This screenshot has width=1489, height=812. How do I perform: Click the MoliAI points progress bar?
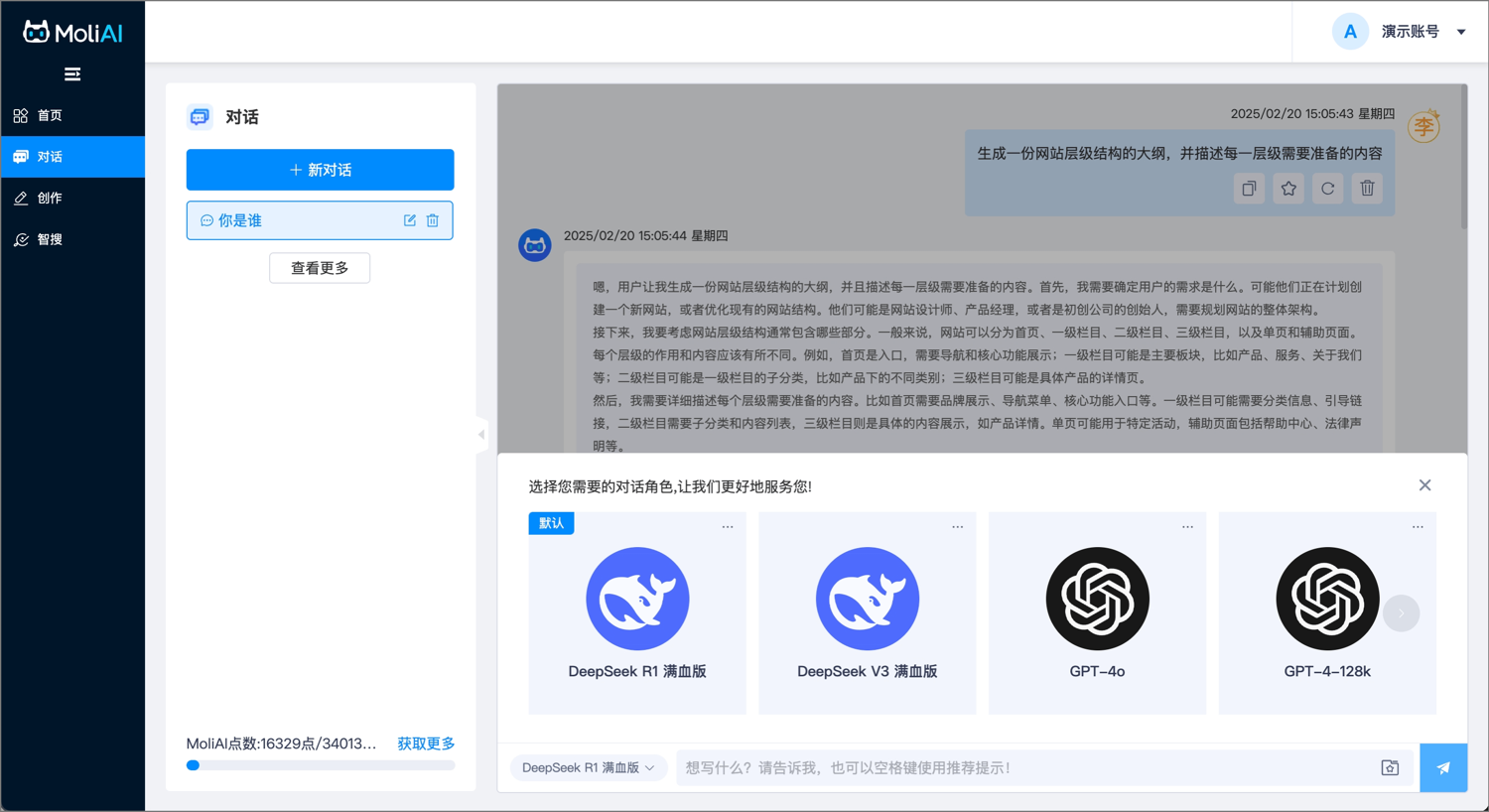click(320, 765)
